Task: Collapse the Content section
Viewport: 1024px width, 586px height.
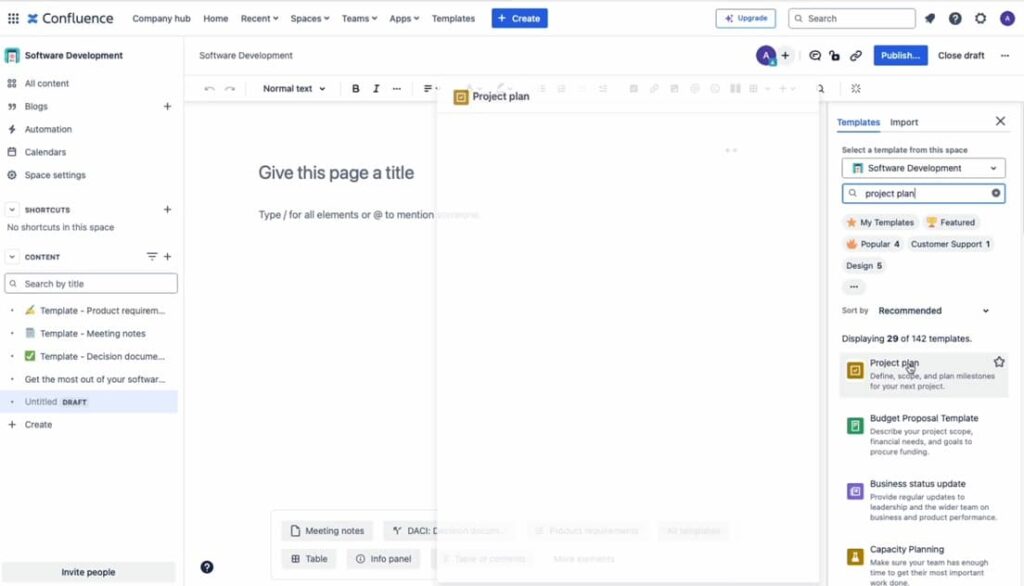Action: [x=12, y=257]
